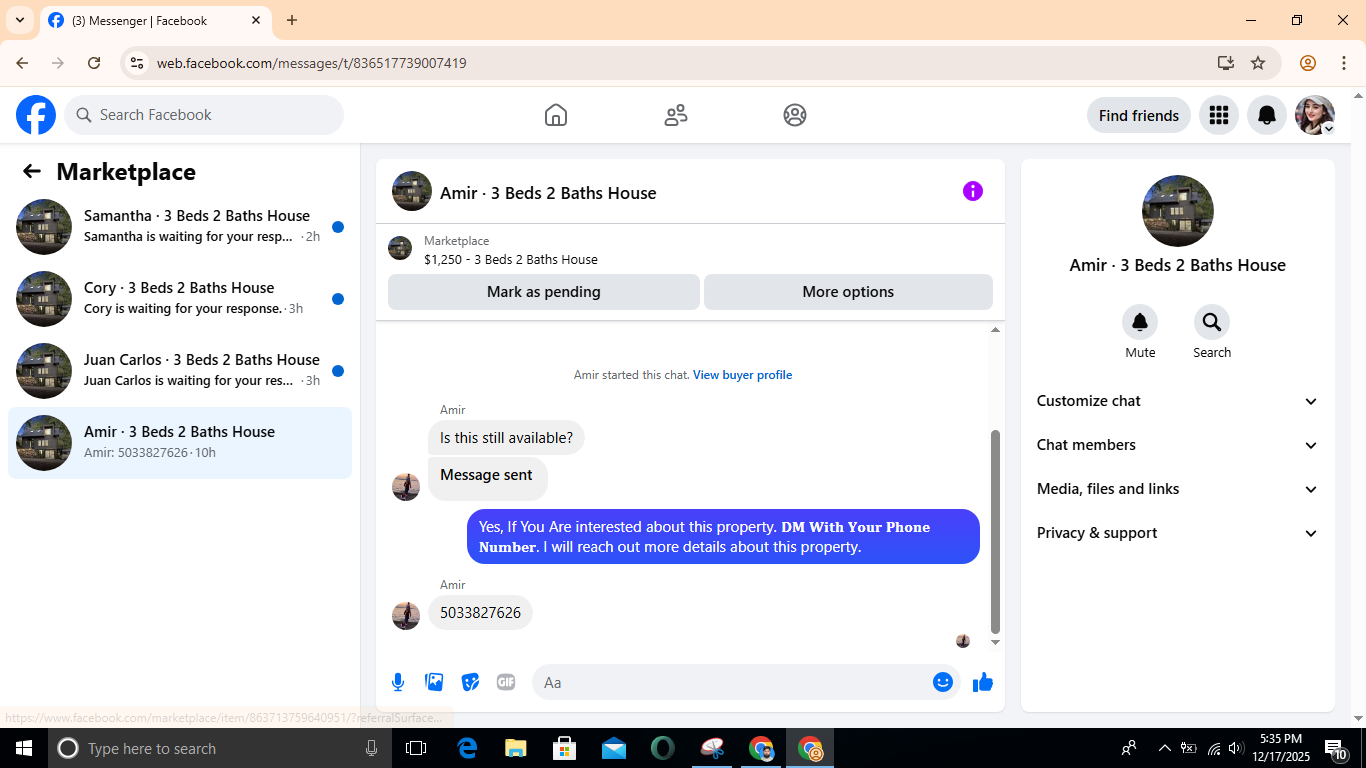Open the Groups icon in top navigation
This screenshot has height=768, width=1366.
pos(795,115)
